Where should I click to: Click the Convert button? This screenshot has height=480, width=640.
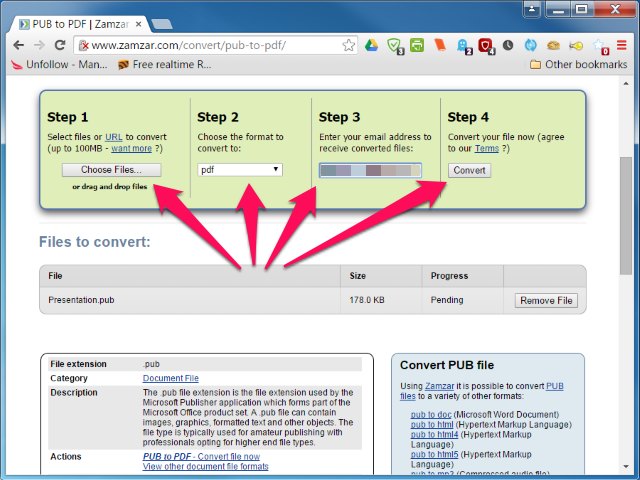point(469,170)
